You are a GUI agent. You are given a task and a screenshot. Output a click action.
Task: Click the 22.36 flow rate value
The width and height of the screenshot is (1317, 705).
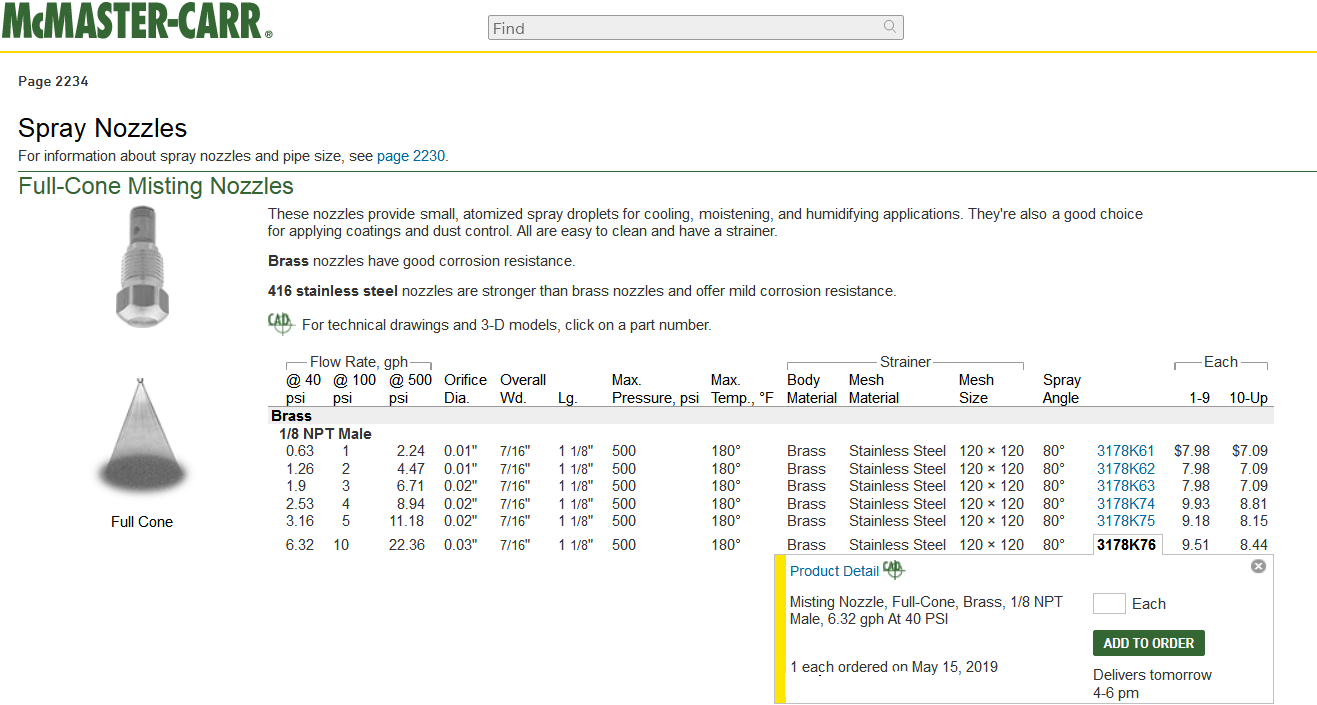[407, 545]
